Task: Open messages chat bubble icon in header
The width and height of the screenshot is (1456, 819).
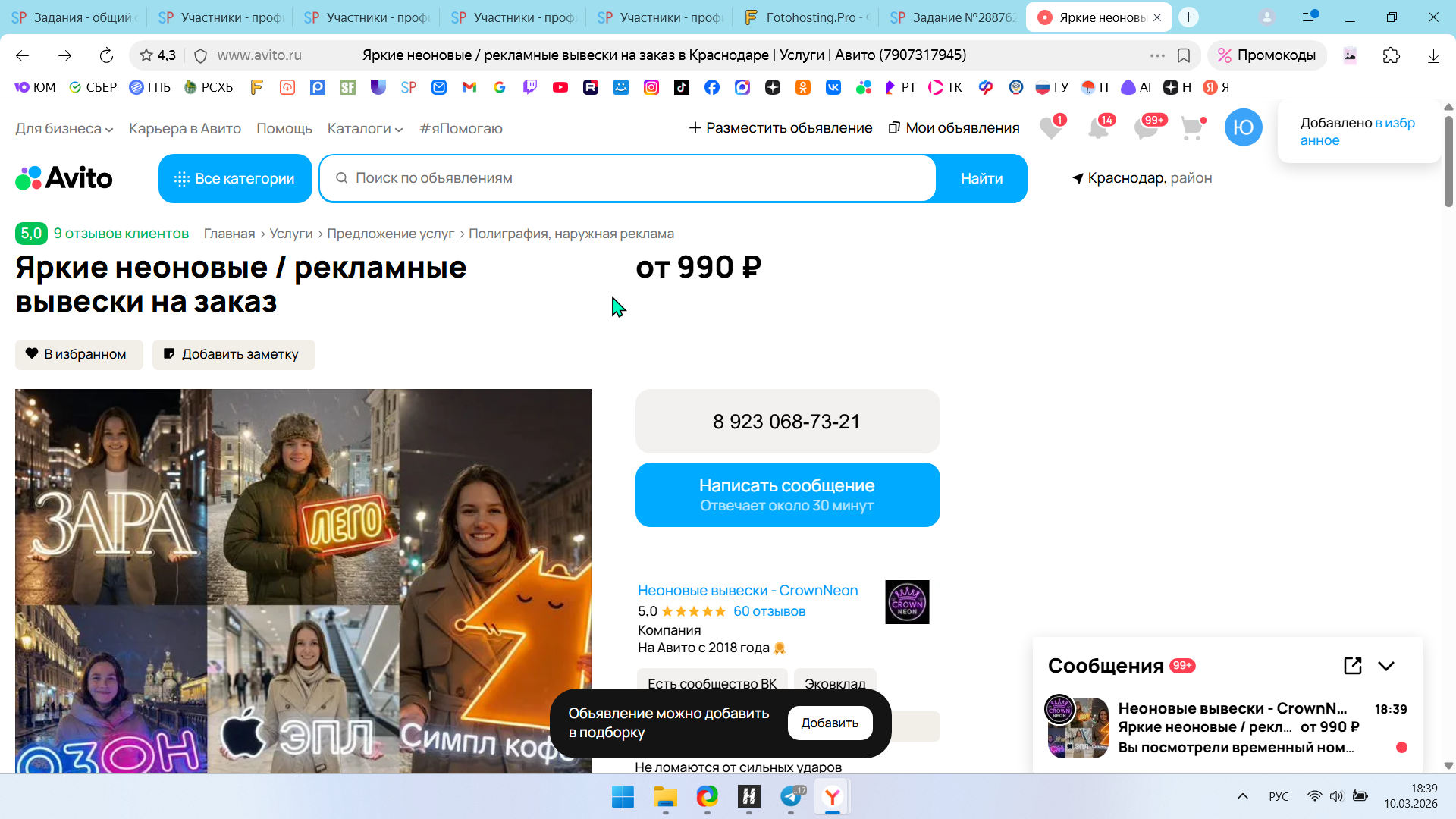Action: tap(1146, 128)
